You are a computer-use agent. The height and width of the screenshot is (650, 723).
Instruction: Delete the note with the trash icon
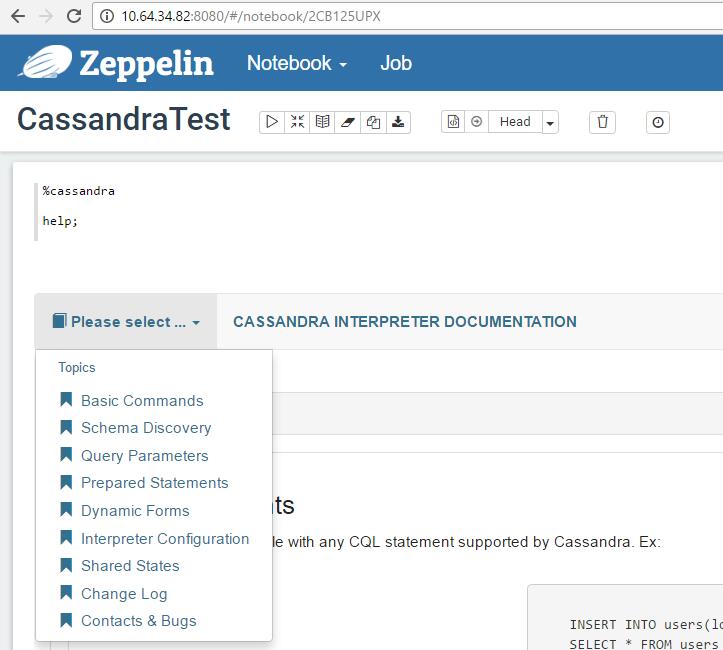602,122
